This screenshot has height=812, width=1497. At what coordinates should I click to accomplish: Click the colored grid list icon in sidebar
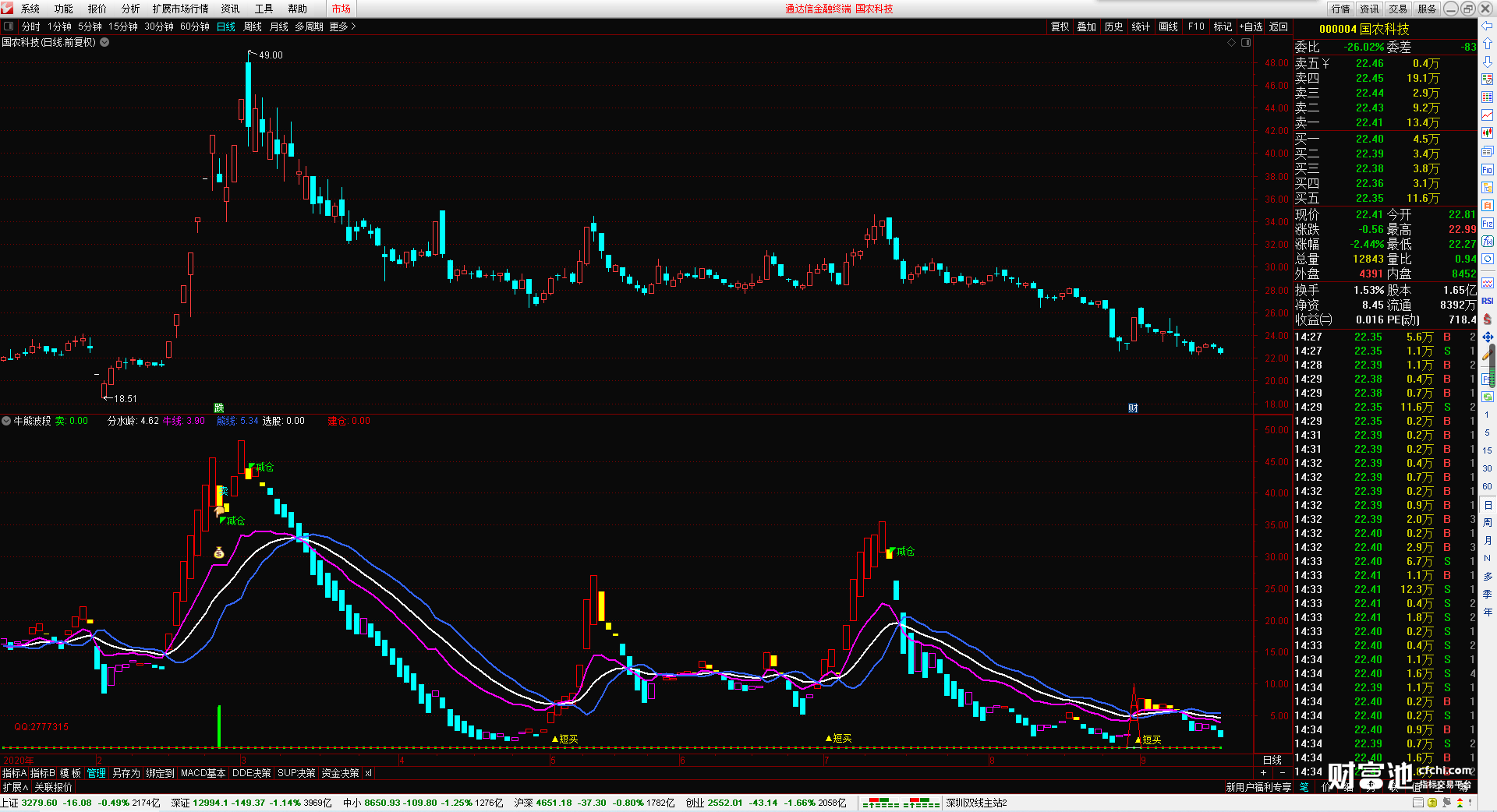click(x=1487, y=97)
